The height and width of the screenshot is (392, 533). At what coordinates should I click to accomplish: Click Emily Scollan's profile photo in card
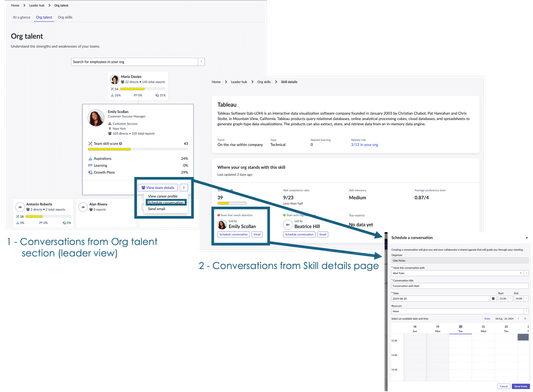coord(96,118)
